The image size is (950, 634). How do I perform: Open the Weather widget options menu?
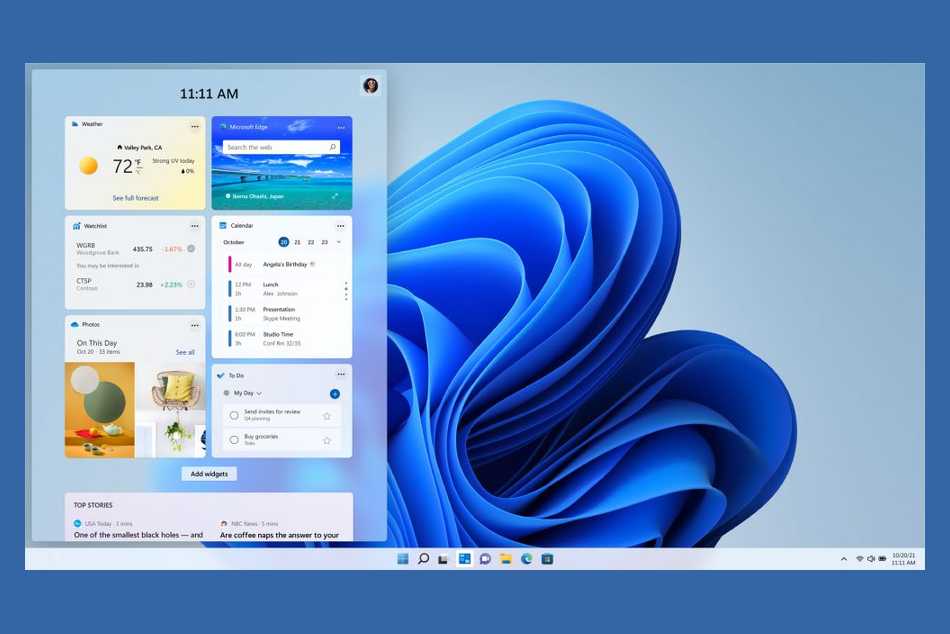[195, 125]
